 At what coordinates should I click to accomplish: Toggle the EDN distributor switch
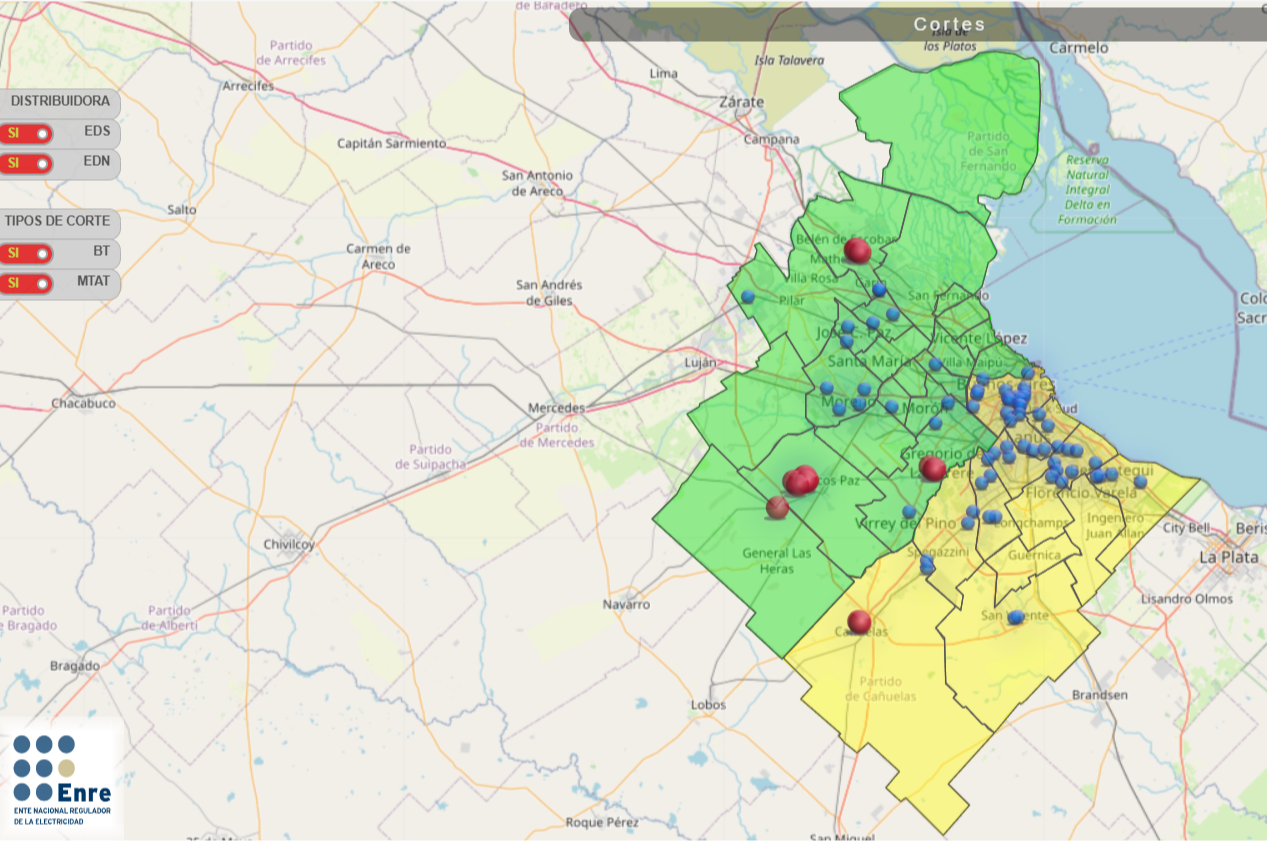[26, 163]
